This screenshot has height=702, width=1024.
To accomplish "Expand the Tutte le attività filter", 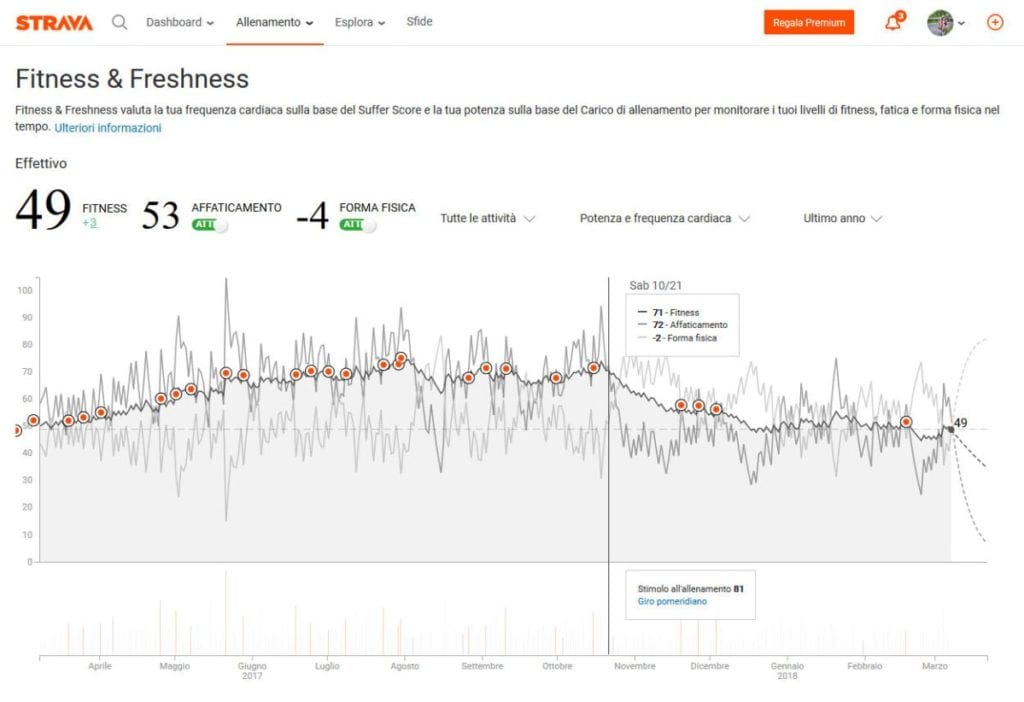I will tap(487, 218).
